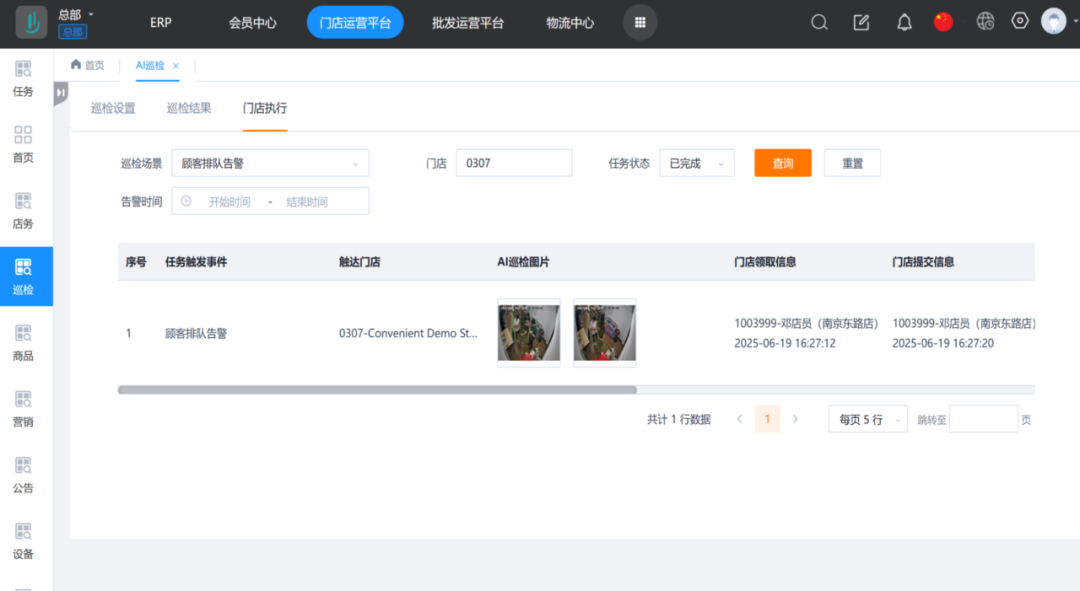Open the app grid launcher icon
1080x591 pixels.
[640, 22]
